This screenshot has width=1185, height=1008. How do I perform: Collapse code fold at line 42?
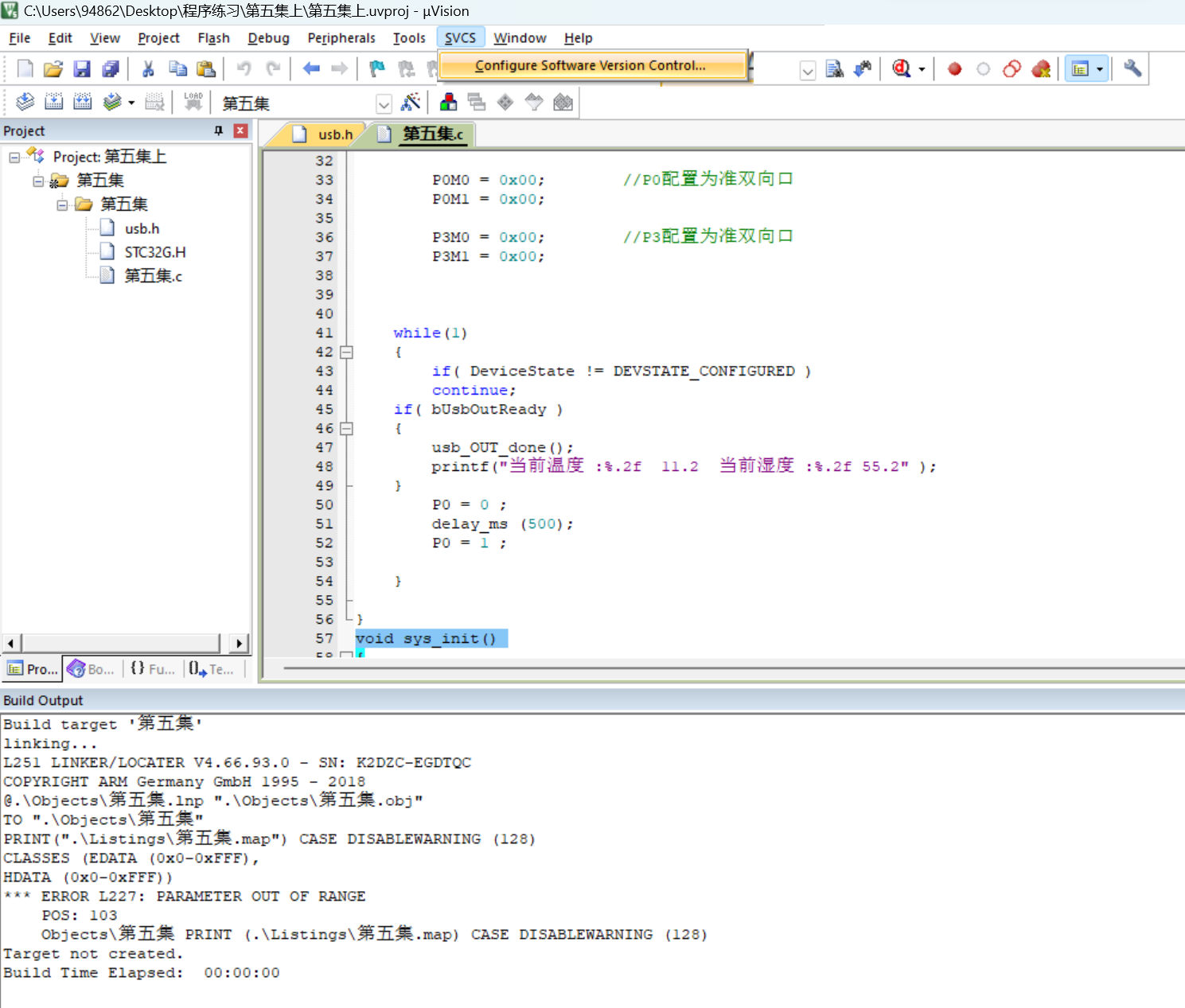(x=346, y=352)
